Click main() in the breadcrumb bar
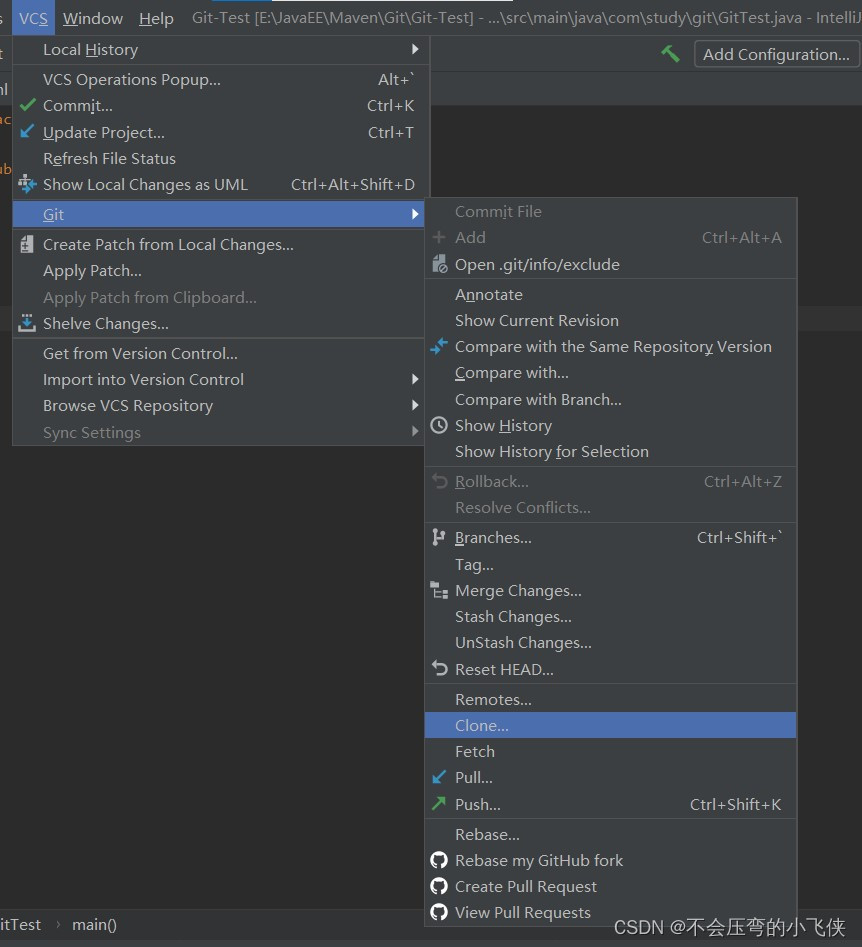 click(x=94, y=924)
